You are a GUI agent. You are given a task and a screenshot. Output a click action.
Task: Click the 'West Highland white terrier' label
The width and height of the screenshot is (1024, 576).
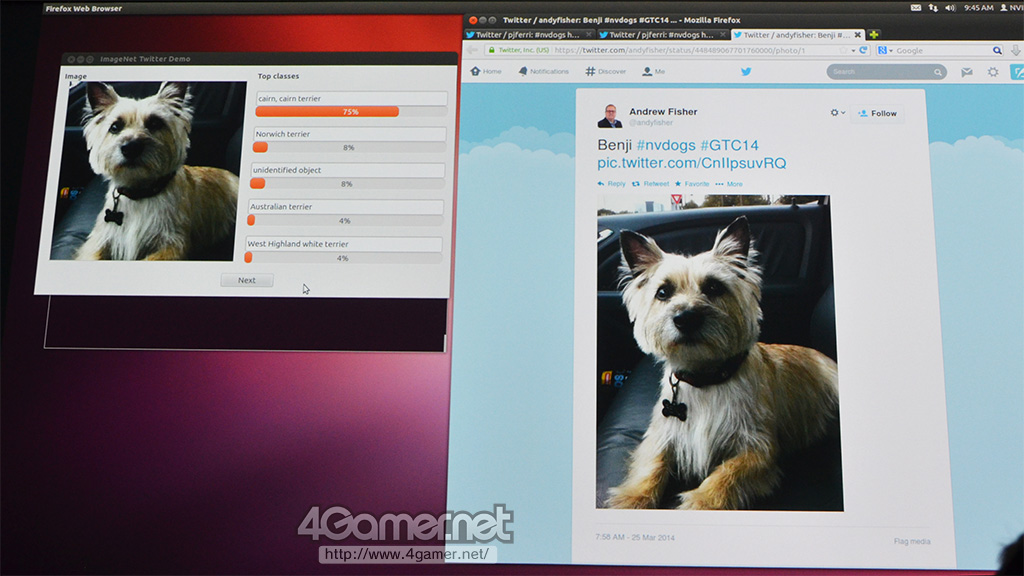[298, 244]
